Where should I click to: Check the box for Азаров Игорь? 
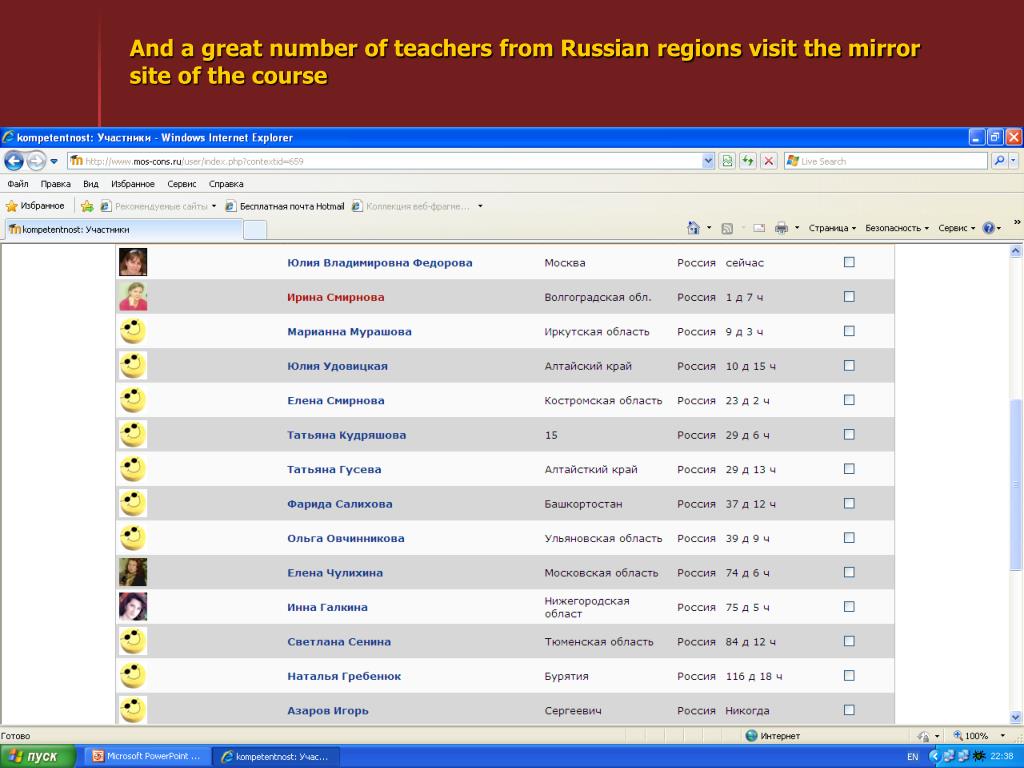coord(849,710)
